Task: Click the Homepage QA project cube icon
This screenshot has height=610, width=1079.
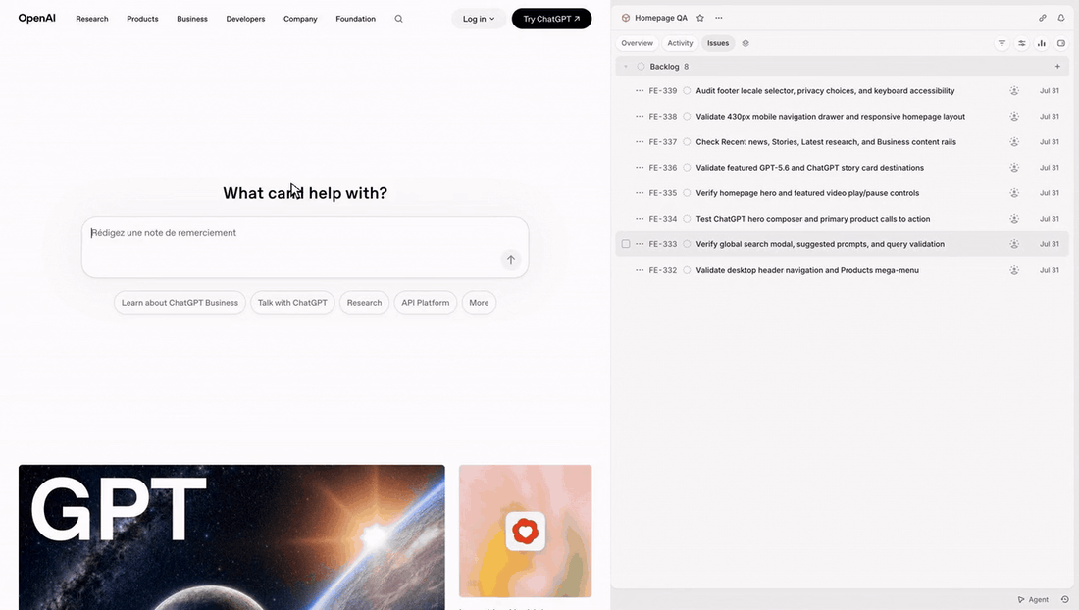Action: pos(626,18)
